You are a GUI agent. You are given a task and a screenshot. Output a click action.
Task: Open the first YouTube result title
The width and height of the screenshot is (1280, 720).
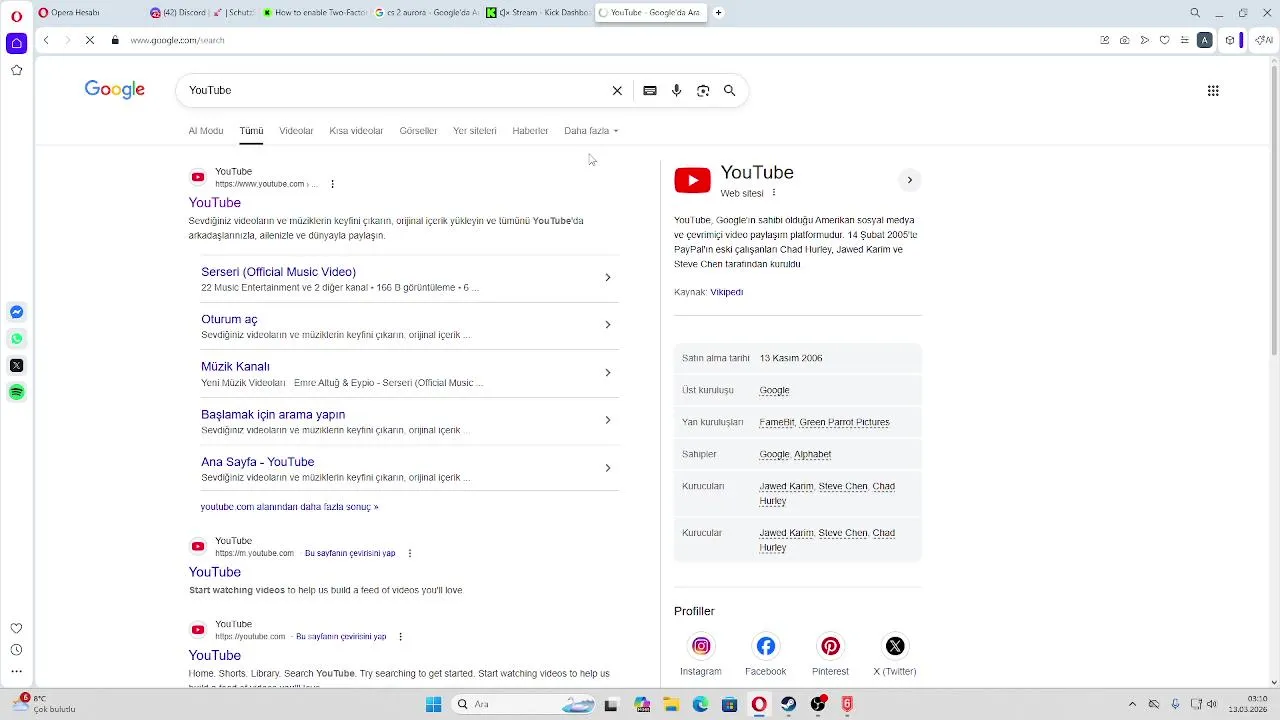coord(215,203)
